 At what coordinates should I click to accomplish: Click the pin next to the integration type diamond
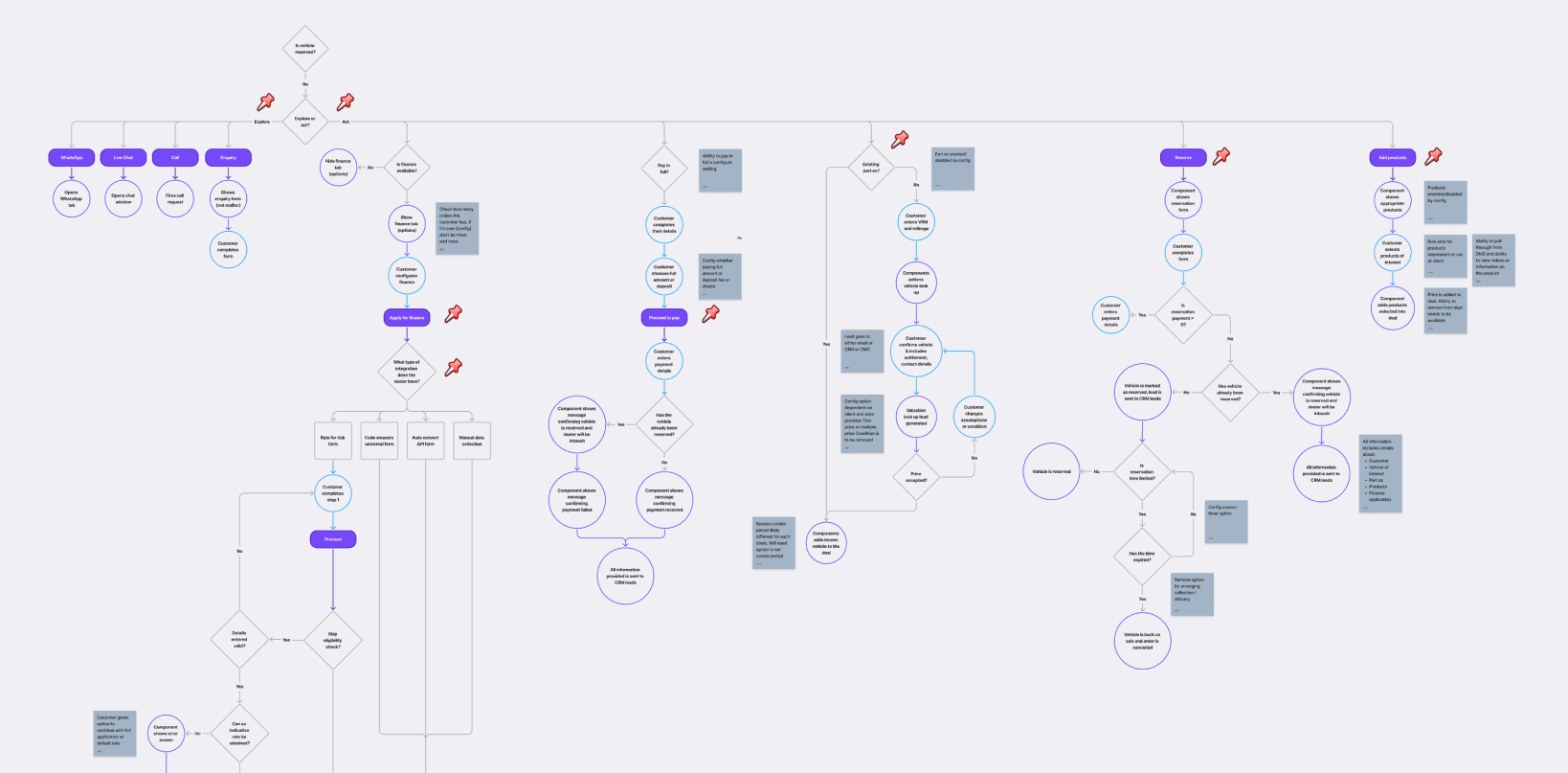point(454,367)
